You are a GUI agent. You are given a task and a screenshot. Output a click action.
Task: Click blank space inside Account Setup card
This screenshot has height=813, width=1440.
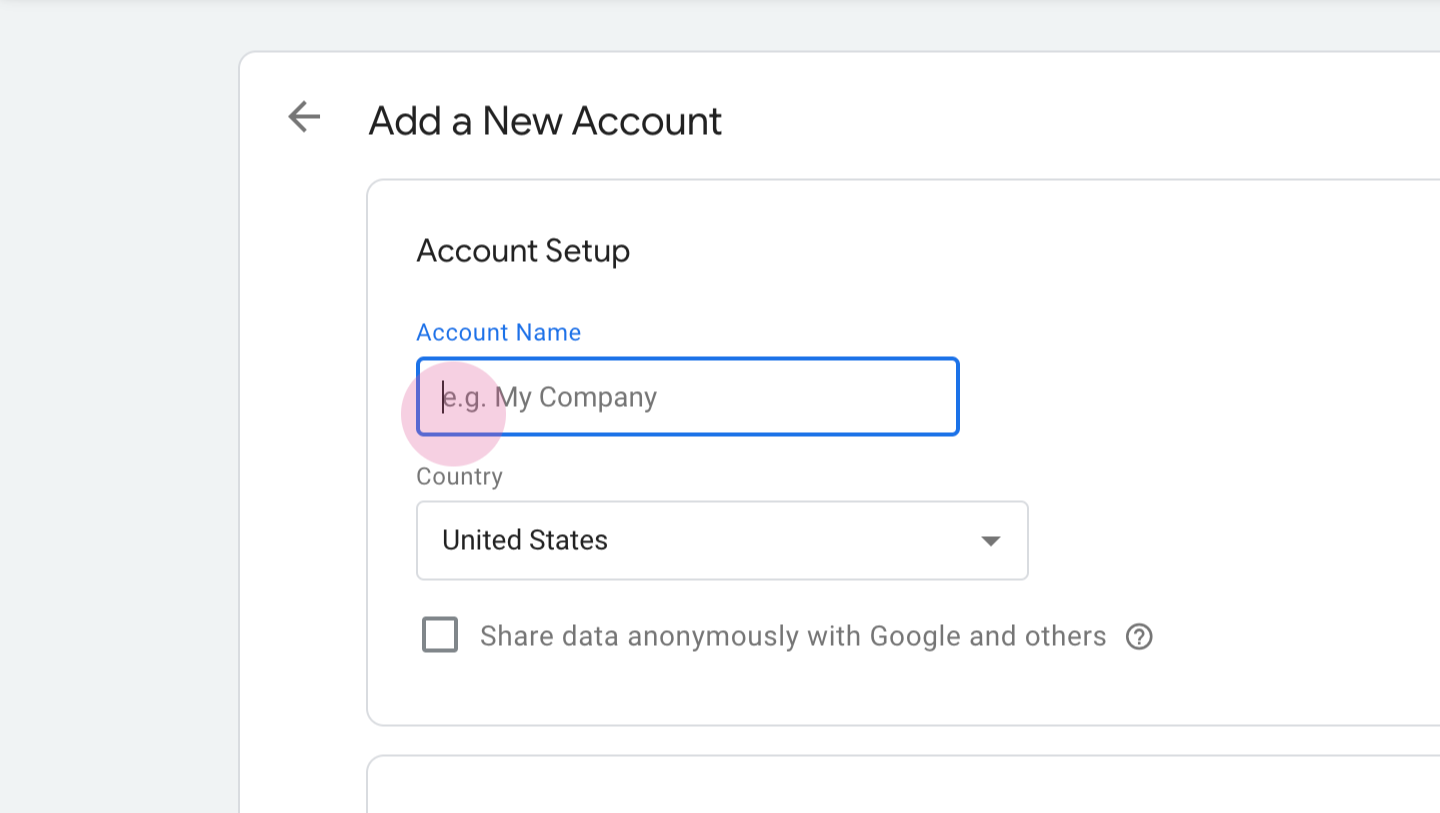[x=1200, y=400]
